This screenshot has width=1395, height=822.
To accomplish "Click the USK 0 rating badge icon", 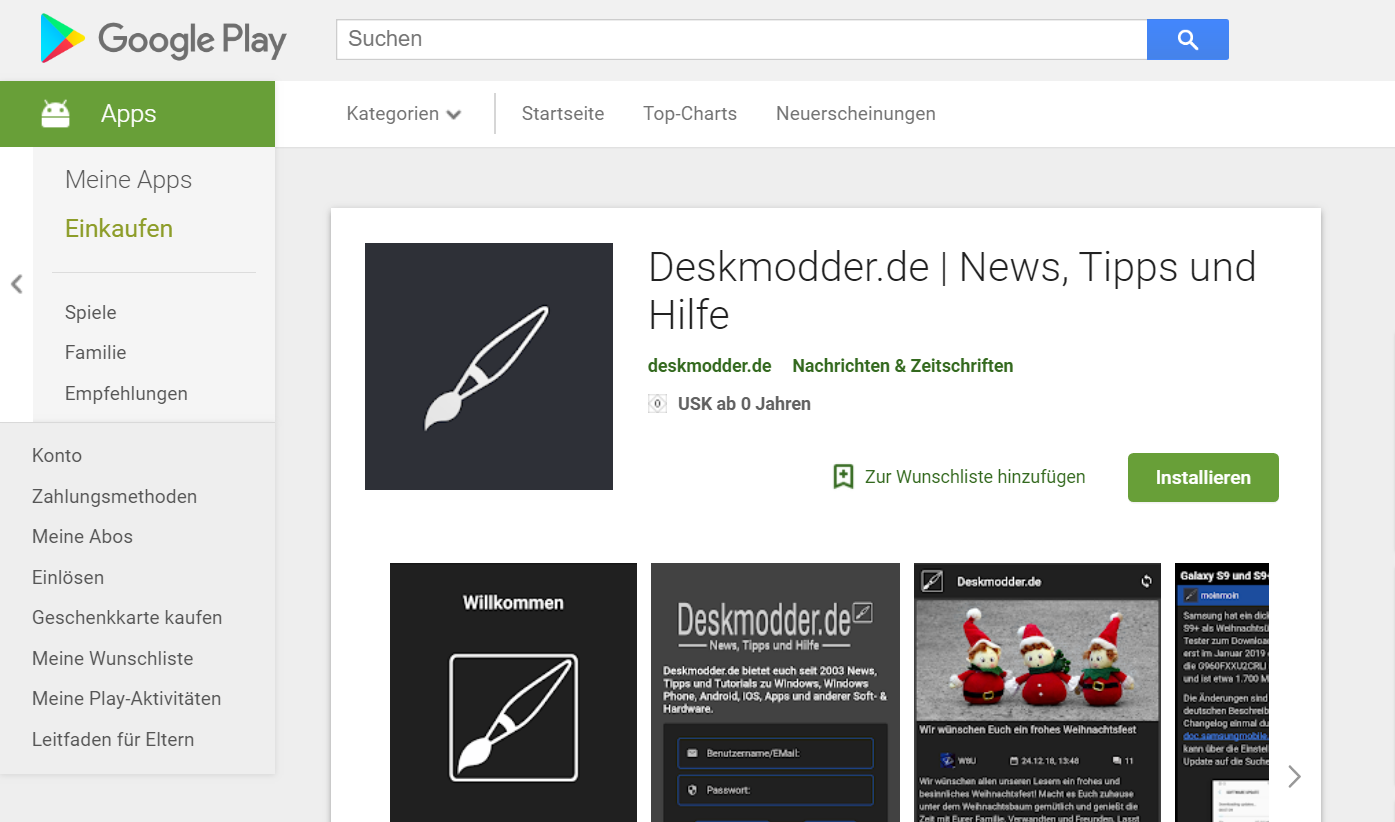I will (657, 404).
